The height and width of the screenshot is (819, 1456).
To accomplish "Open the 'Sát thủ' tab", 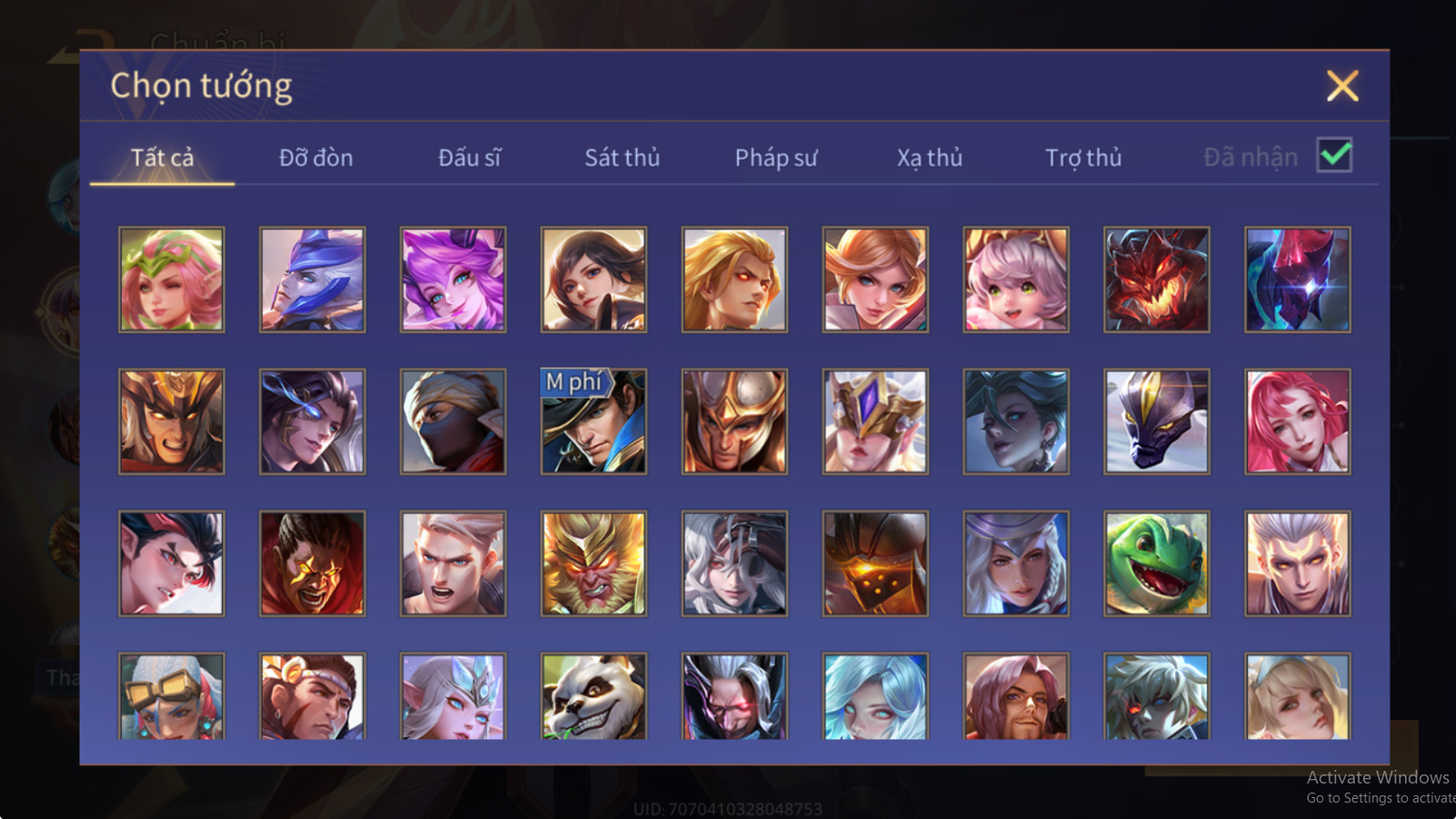I will 622,157.
